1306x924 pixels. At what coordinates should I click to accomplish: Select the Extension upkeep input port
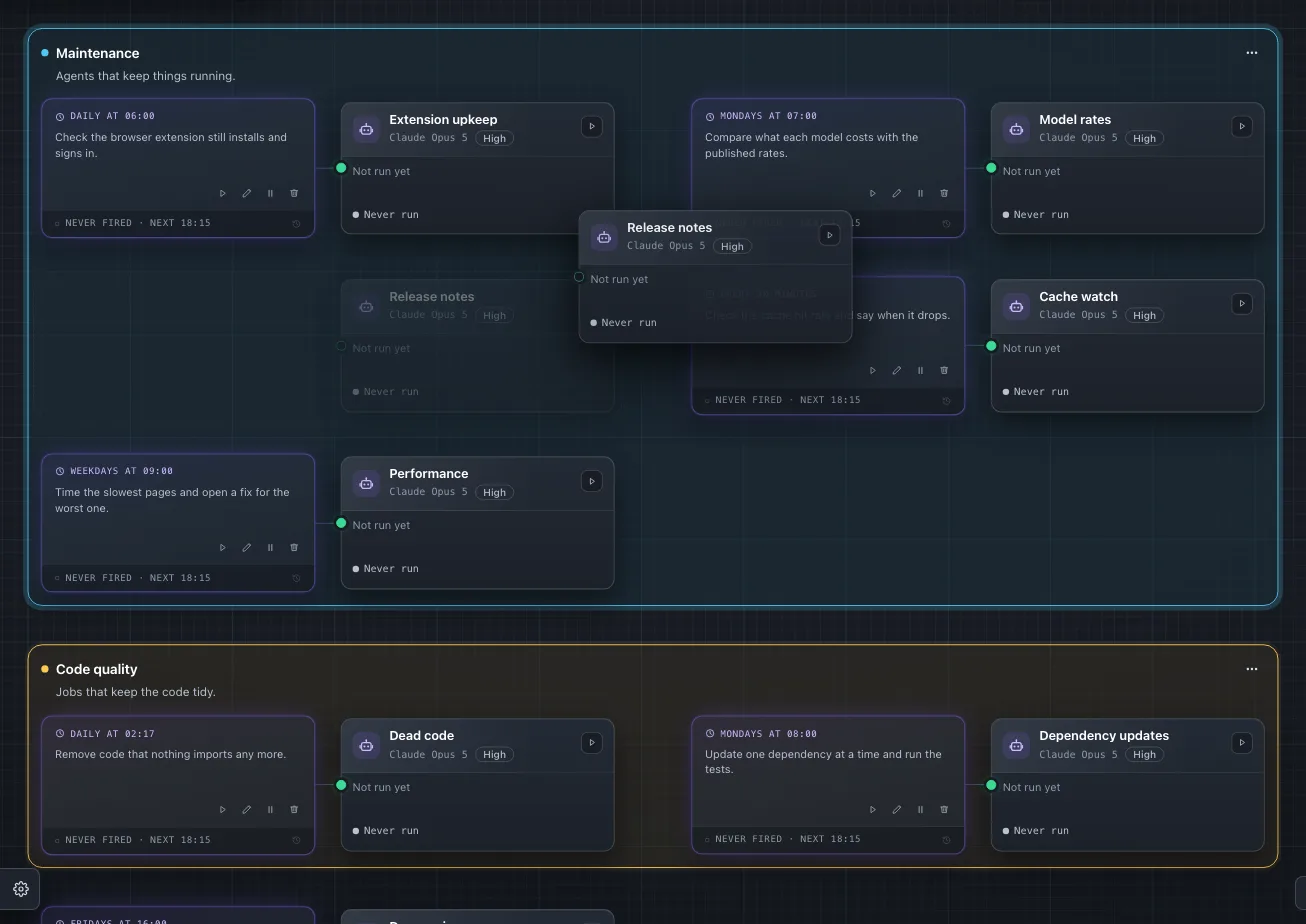coord(341,168)
